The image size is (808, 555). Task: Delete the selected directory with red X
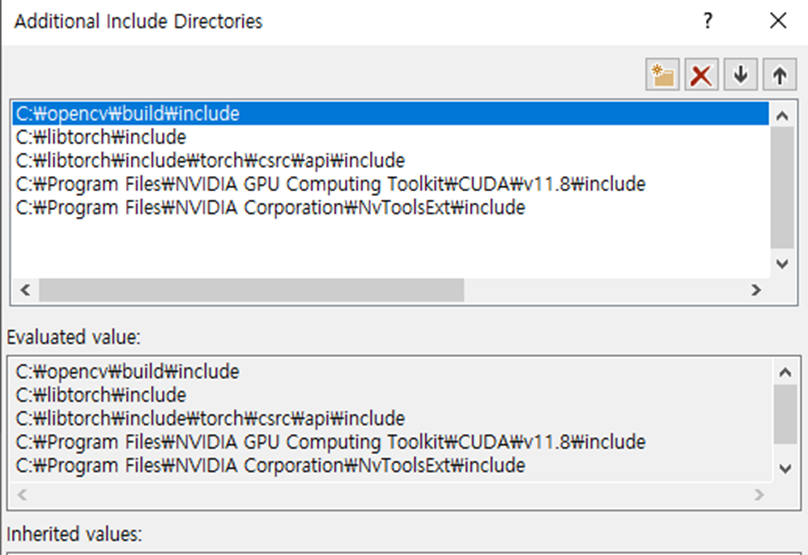[x=701, y=75]
